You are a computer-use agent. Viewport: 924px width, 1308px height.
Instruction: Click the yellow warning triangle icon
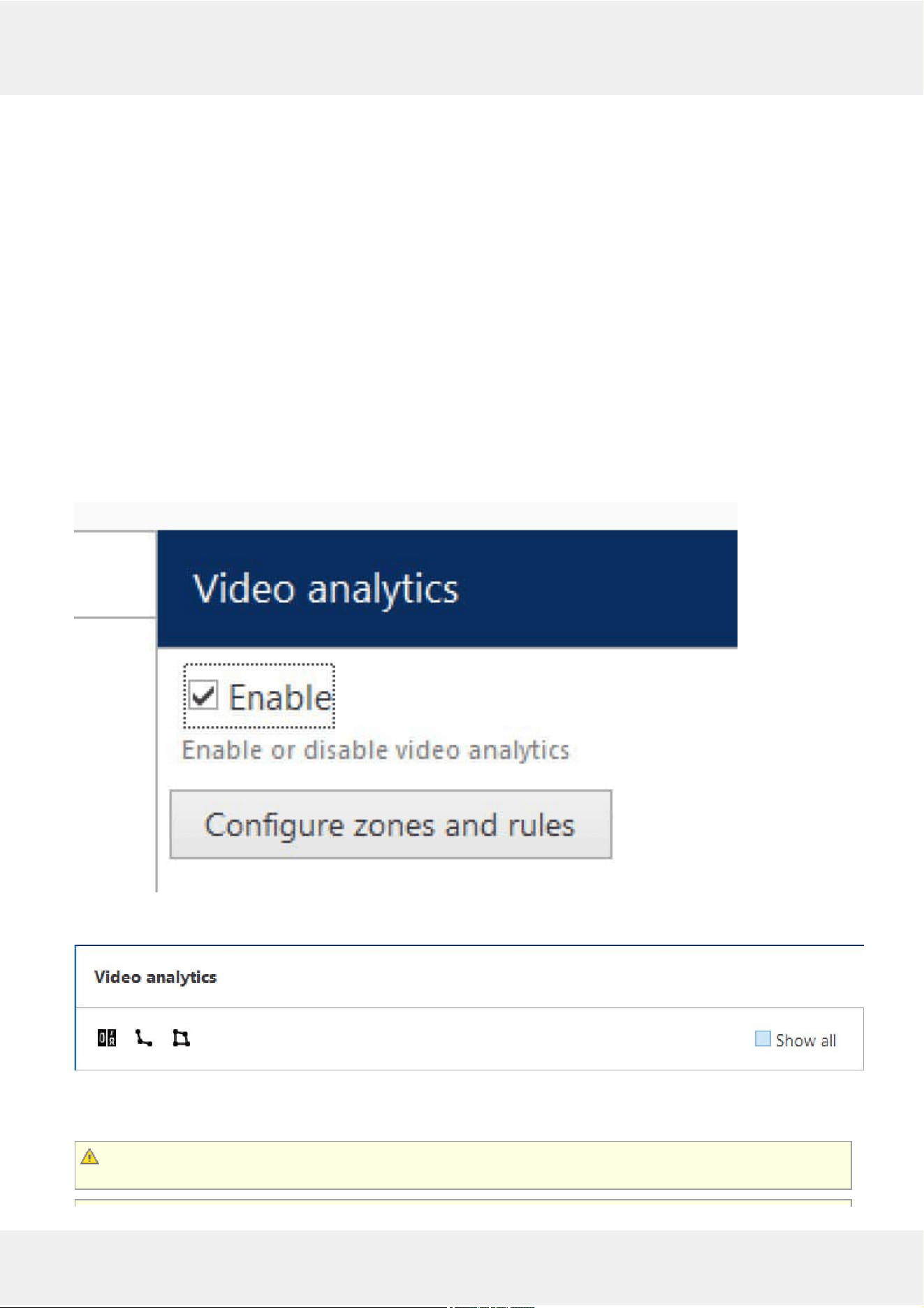coord(89,1156)
